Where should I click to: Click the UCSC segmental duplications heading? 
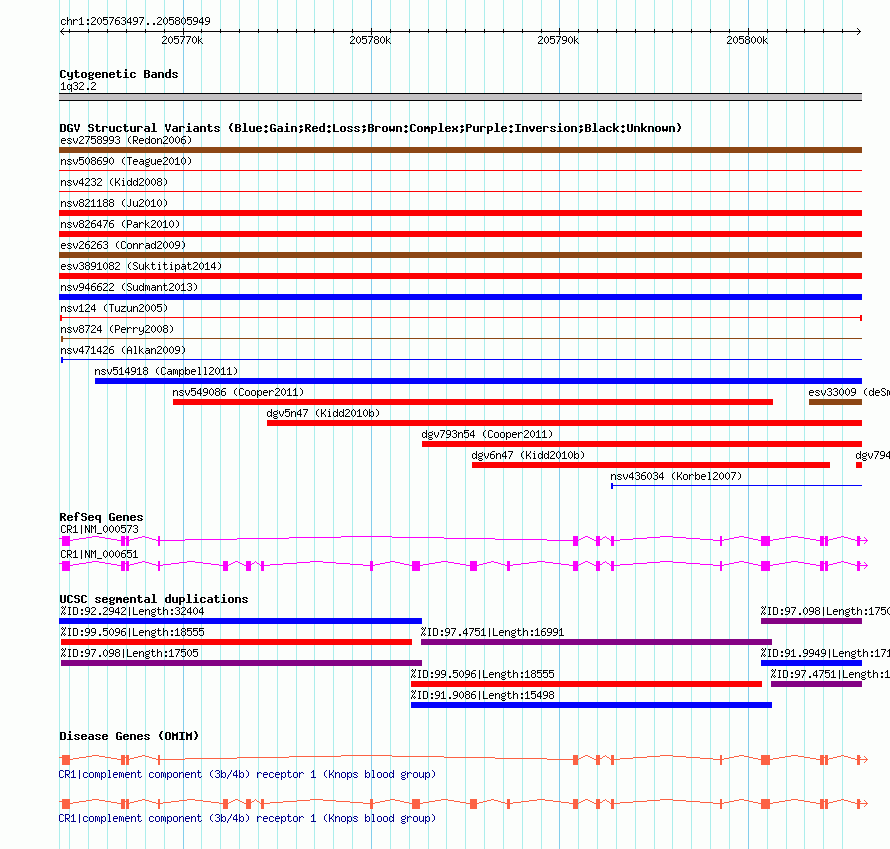(x=154, y=599)
